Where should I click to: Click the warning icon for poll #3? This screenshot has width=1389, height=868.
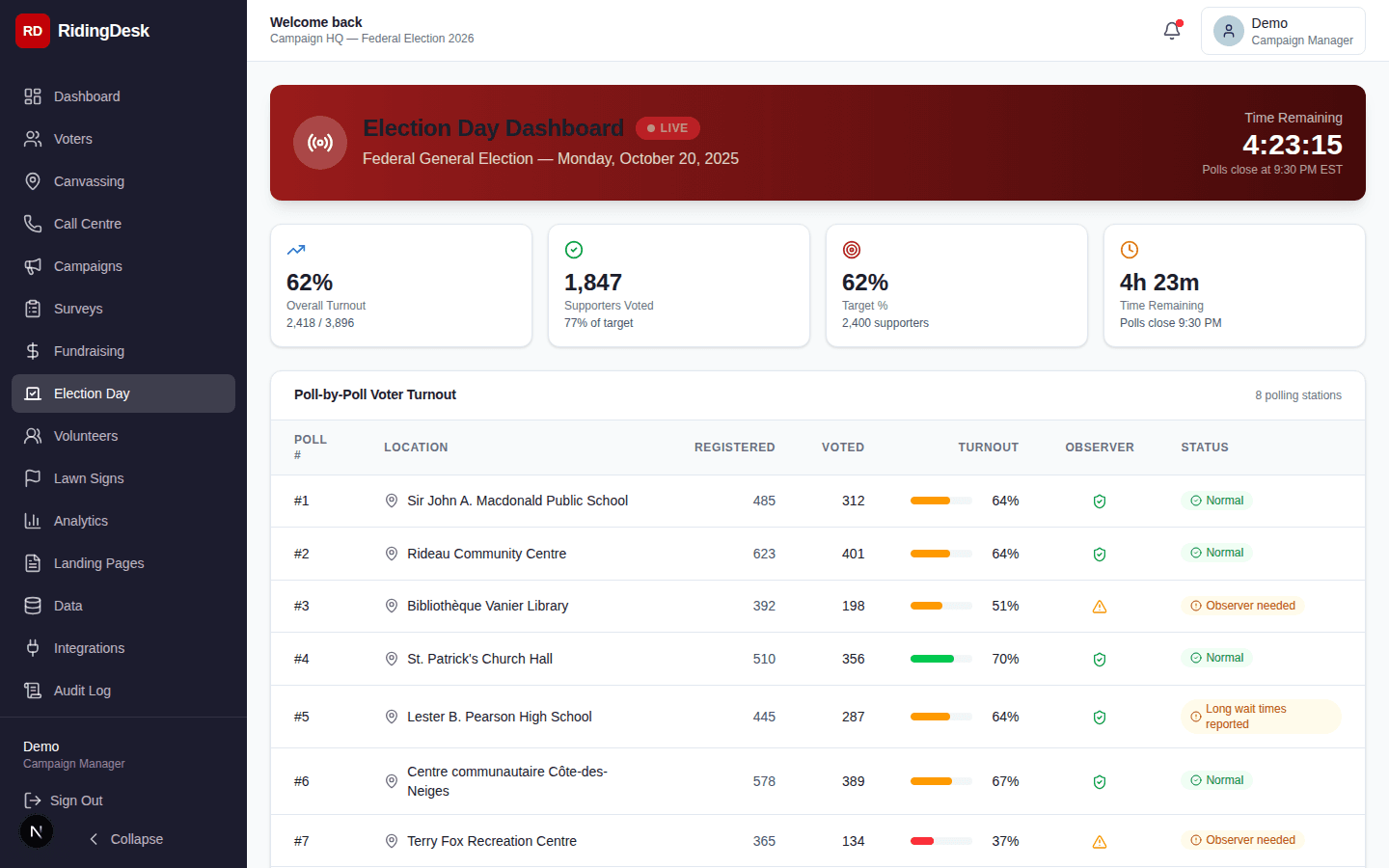(1099, 607)
